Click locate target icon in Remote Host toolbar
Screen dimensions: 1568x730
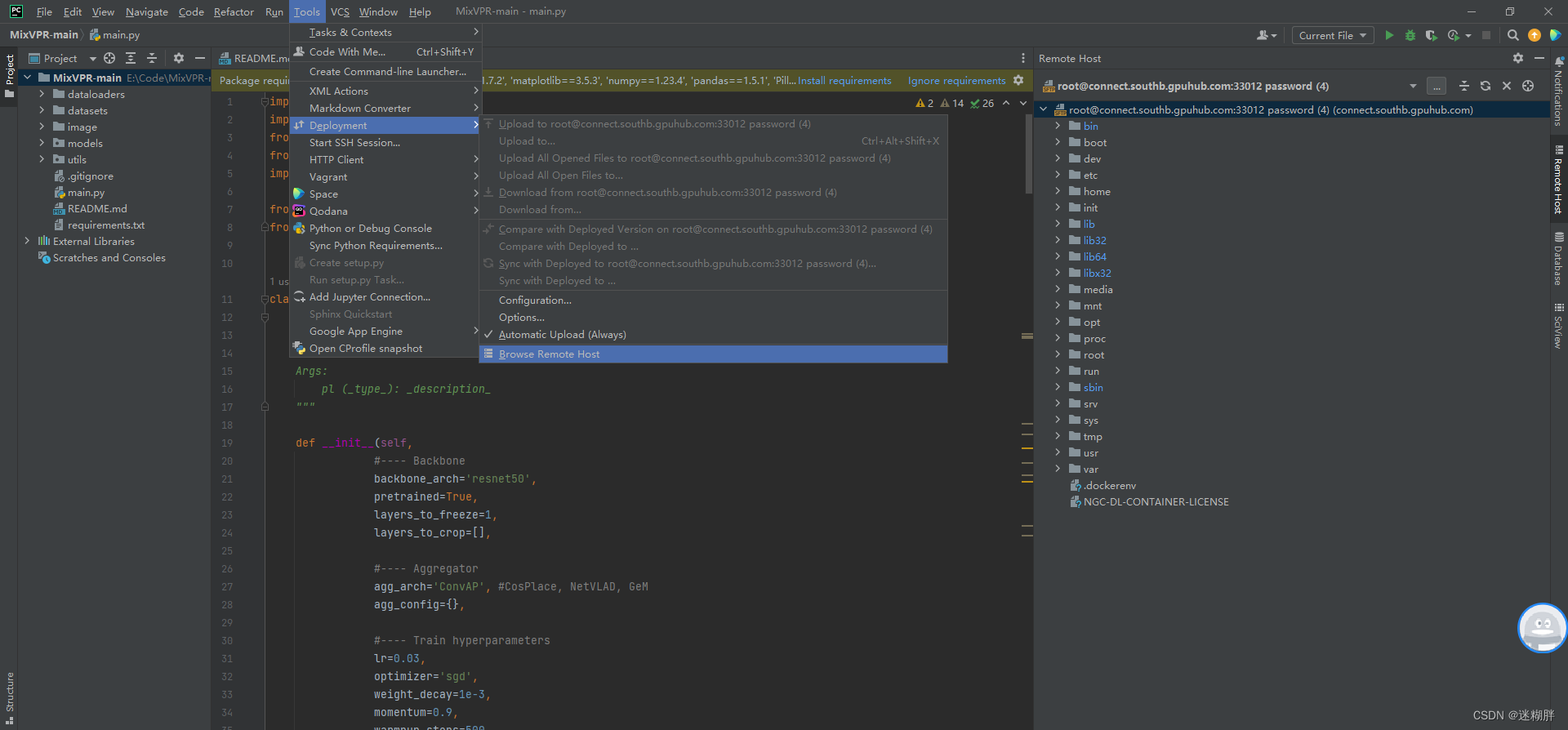pyautogui.click(x=1528, y=86)
